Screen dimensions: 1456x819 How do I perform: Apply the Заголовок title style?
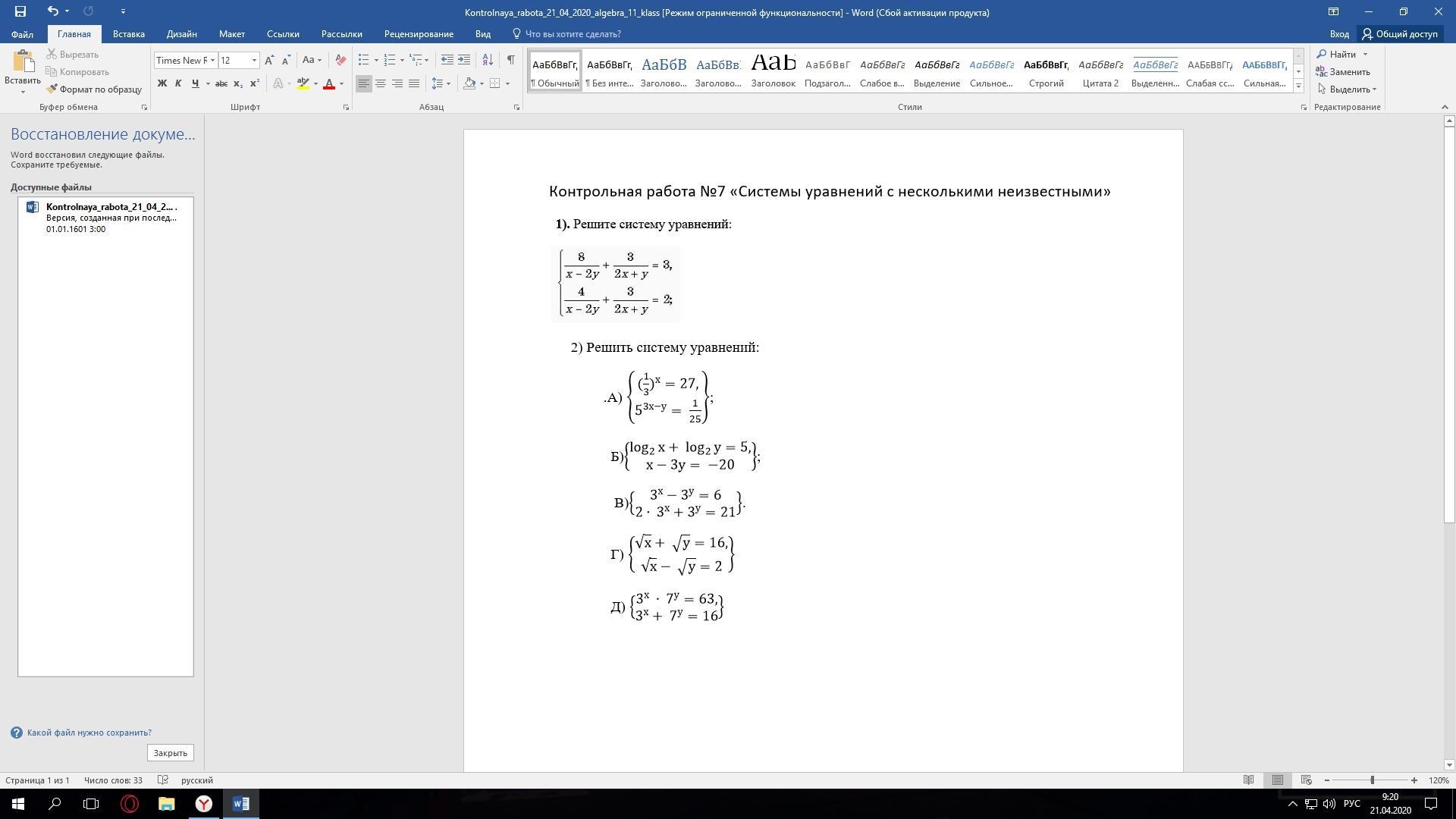click(x=773, y=71)
